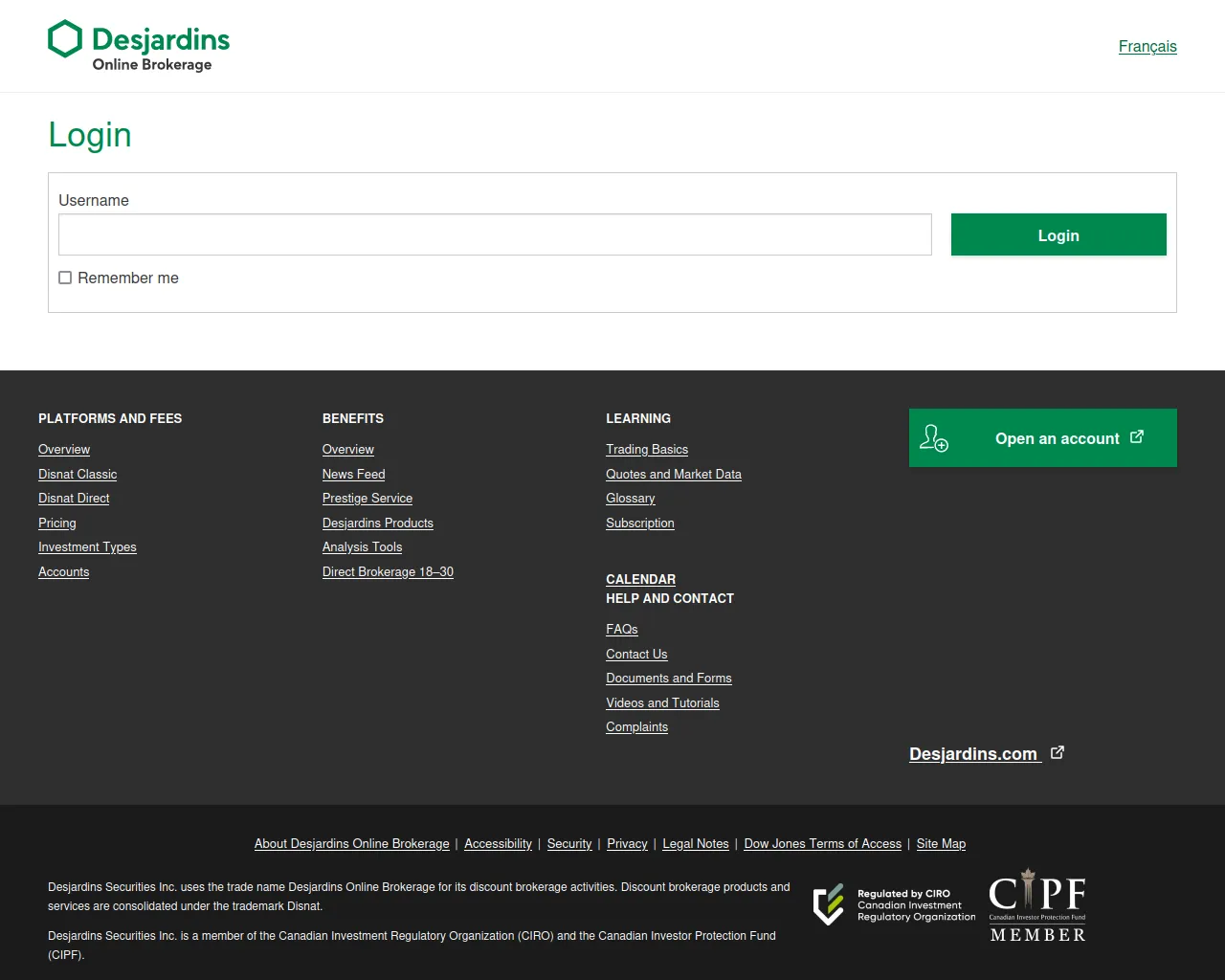This screenshot has height=980, width=1225.
Task: Open the Legal Notes footer link
Action: click(696, 843)
